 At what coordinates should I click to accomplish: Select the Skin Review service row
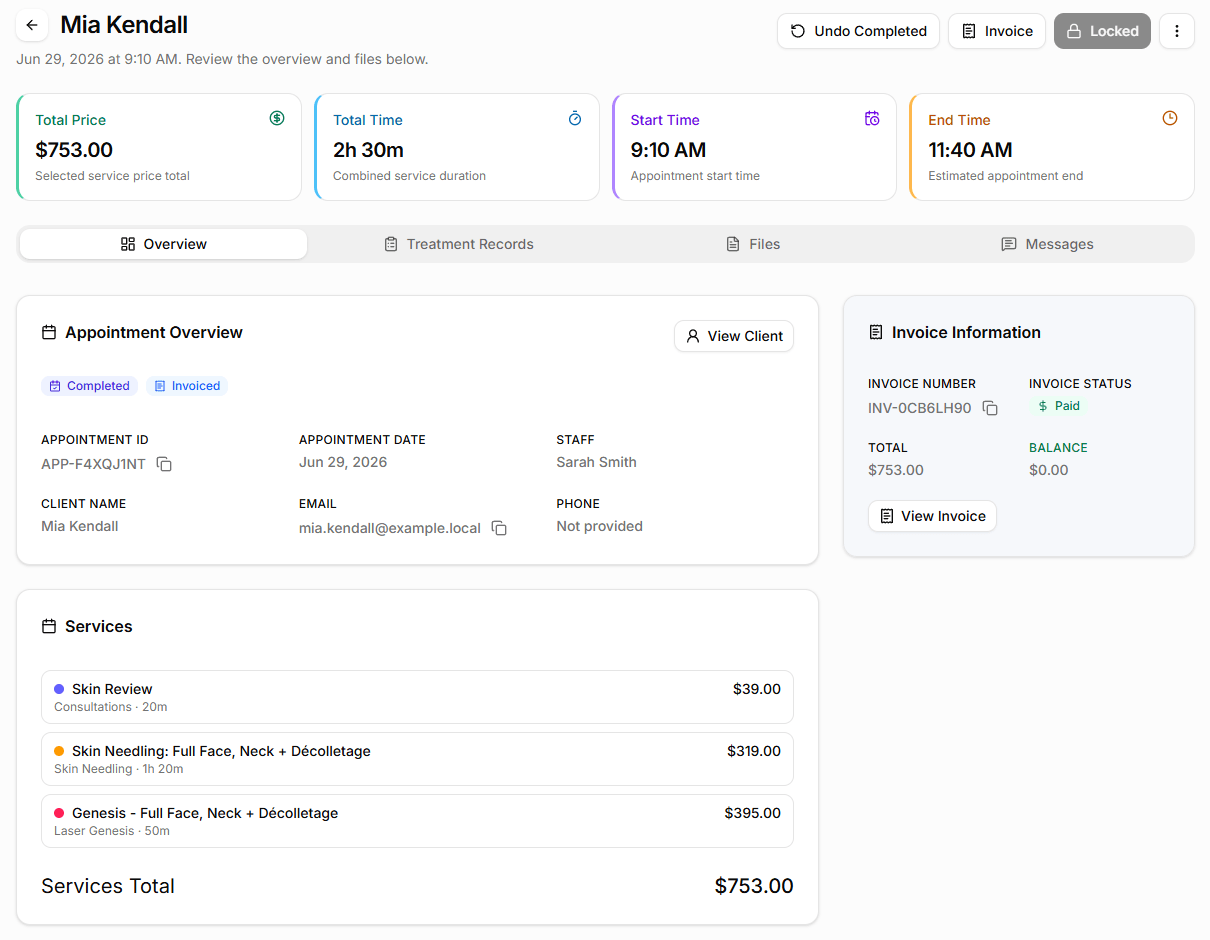tap(417, 697)
